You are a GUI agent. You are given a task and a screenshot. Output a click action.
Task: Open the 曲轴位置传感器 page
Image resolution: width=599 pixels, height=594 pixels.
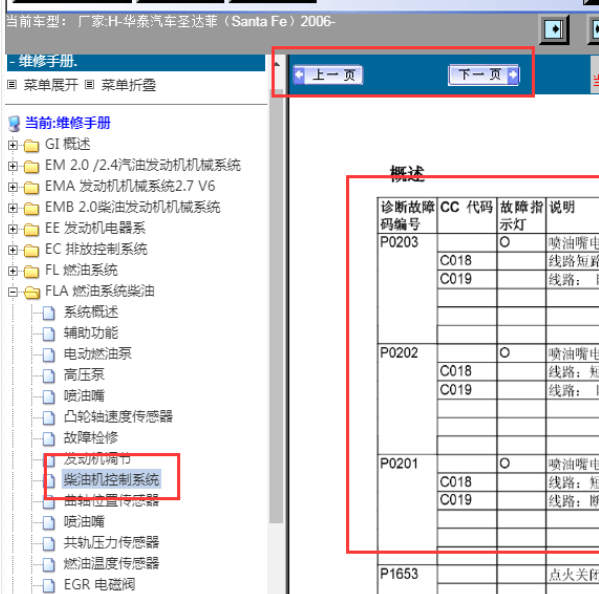click(111, 500)
